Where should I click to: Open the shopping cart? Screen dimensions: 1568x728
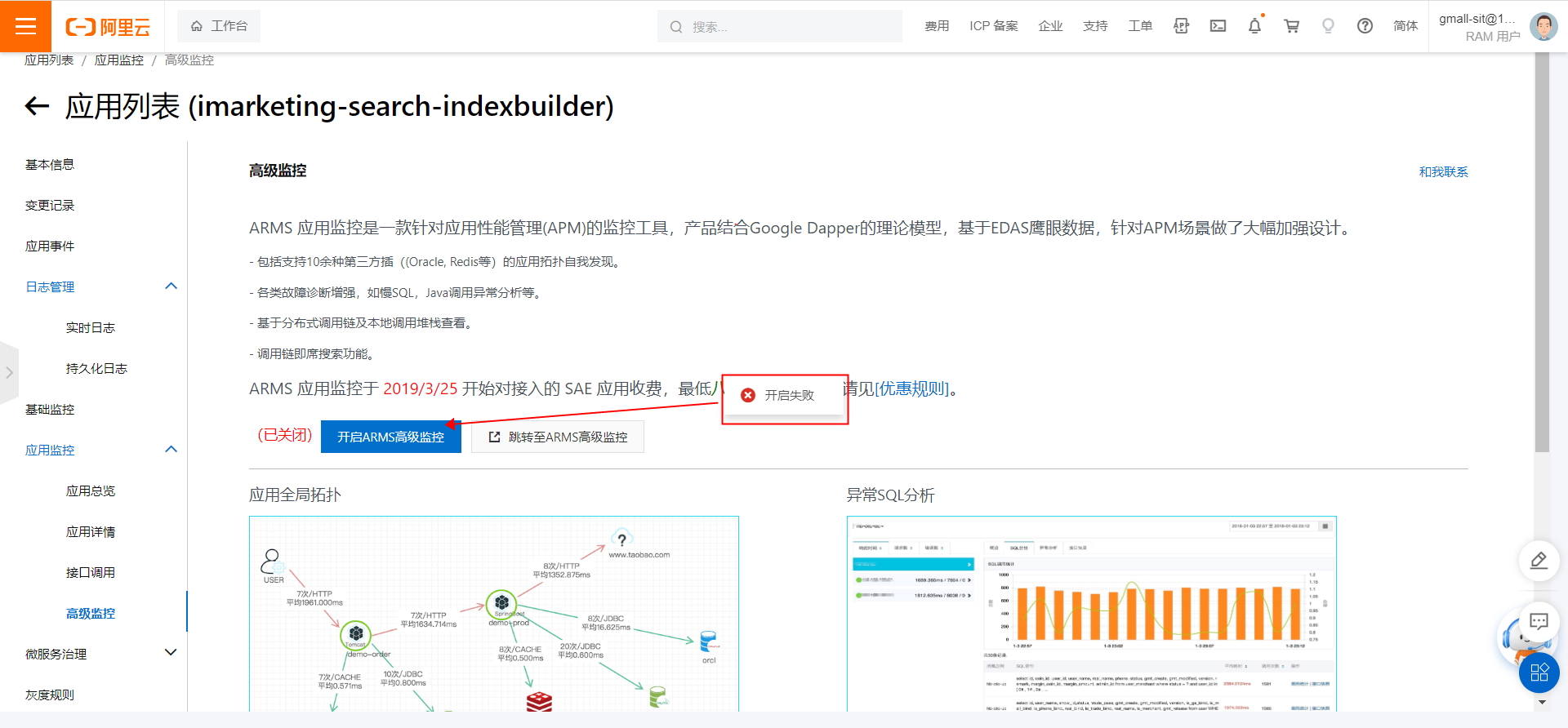1291,26
